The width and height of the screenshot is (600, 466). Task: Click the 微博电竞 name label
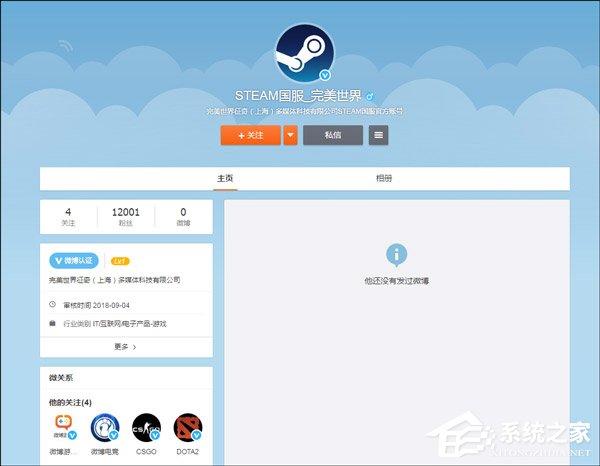[x=105, y=451]
